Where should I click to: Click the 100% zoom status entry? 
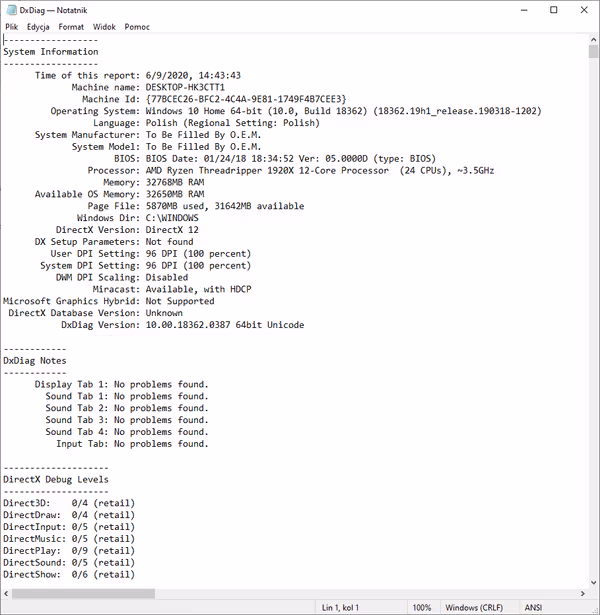pyautogui.click(x=422, y=608)
